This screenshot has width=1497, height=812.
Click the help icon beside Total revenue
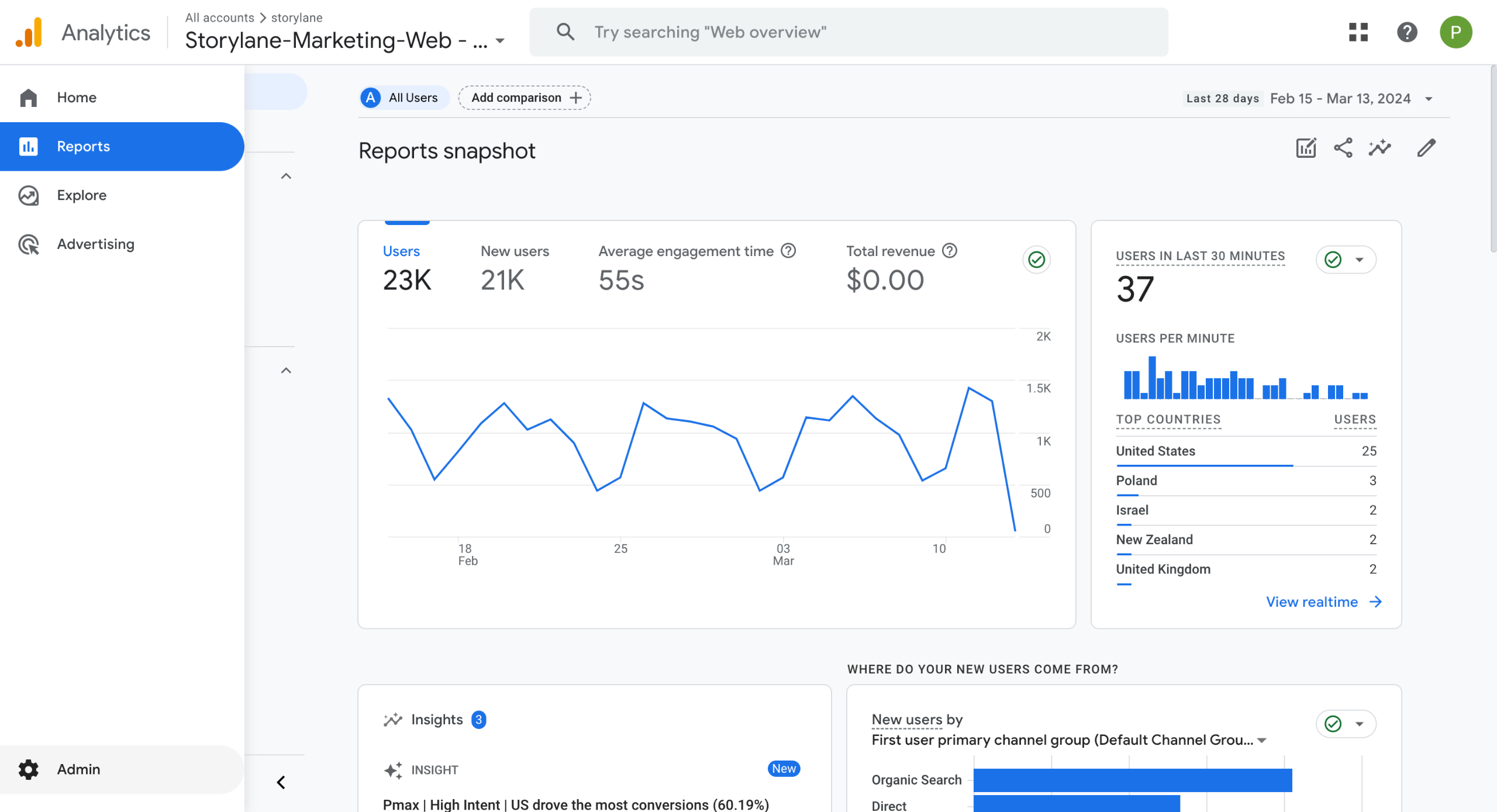(950, 251)
